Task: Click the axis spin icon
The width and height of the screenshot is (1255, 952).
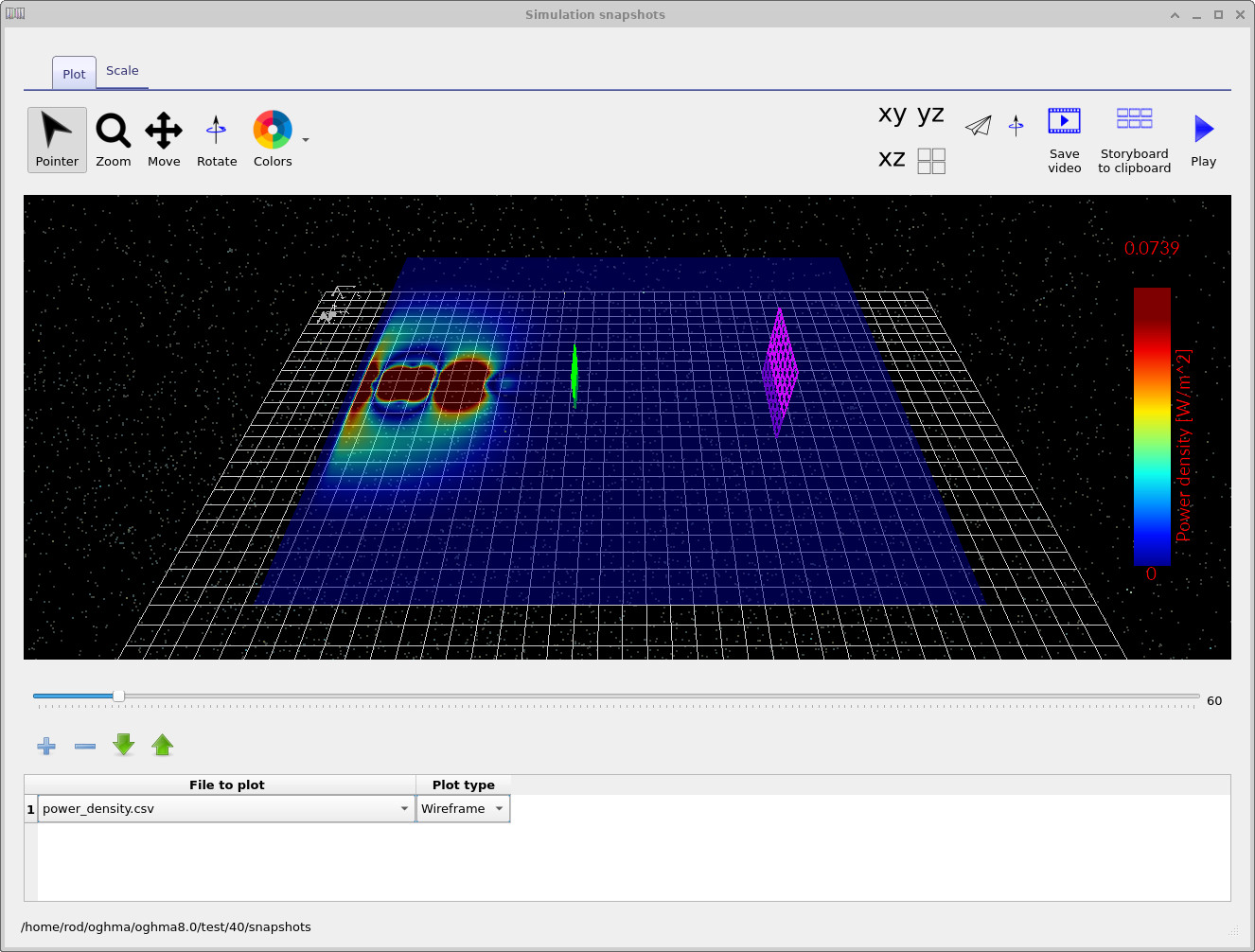Action: point(1016,124)
